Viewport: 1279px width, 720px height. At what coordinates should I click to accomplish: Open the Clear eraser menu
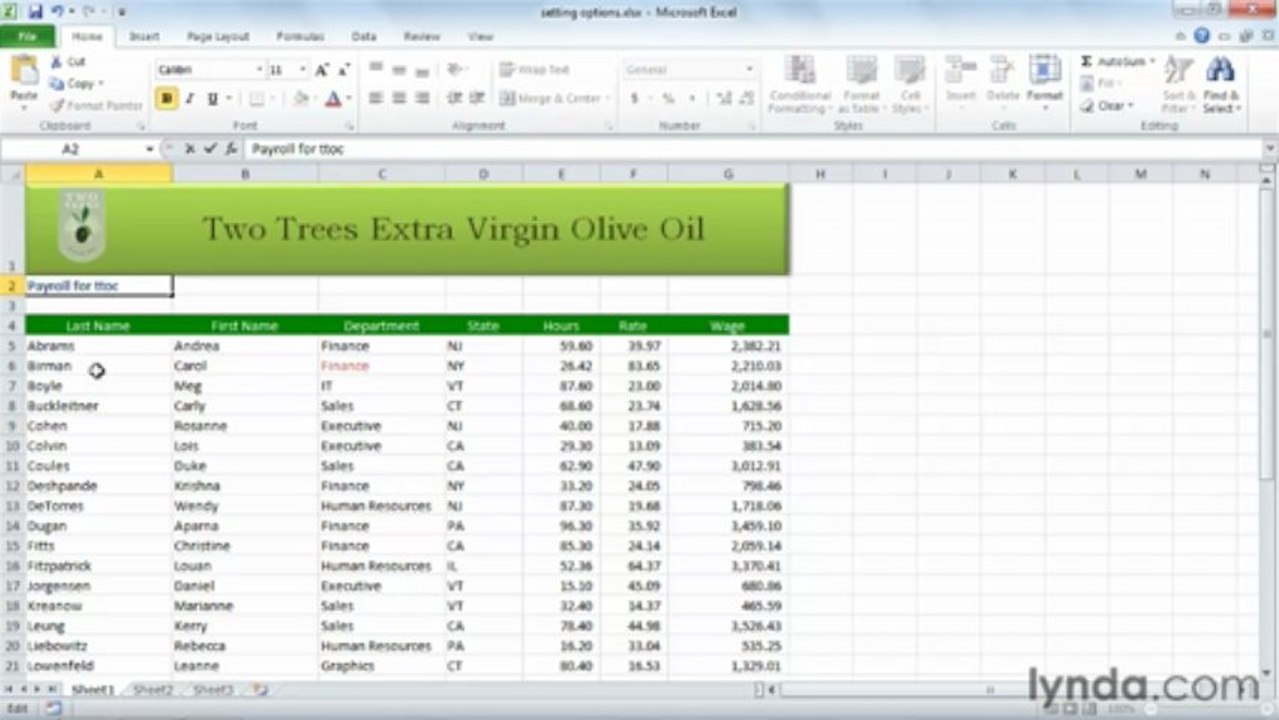coord(1107,106)
